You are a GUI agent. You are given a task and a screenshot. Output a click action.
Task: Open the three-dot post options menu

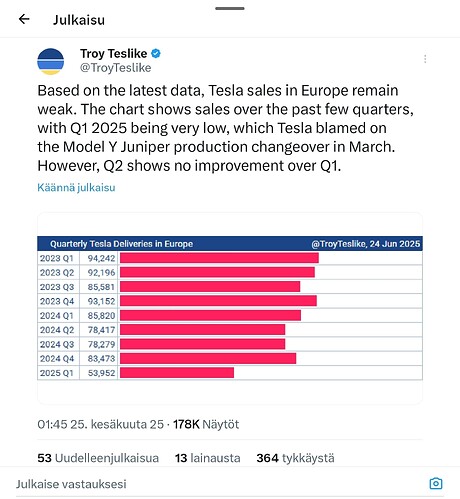(425, 59)
